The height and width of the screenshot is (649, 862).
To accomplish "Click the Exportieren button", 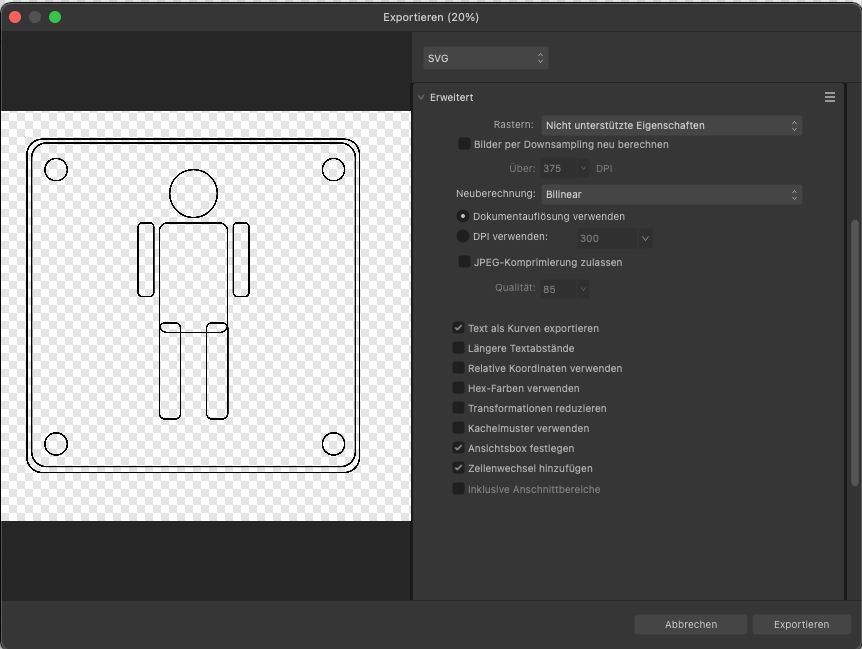I will coord(801,624).
